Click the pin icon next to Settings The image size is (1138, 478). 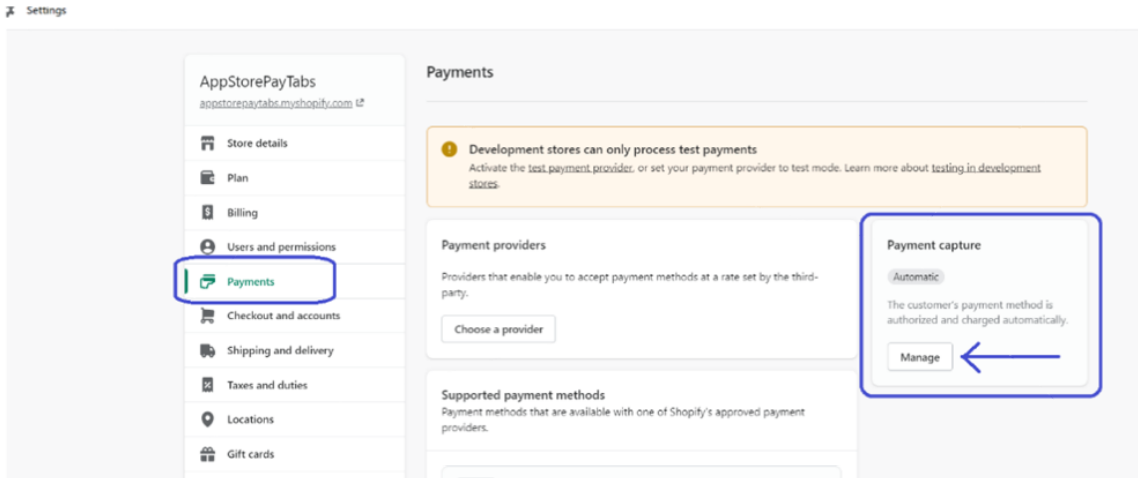point(9,11)
